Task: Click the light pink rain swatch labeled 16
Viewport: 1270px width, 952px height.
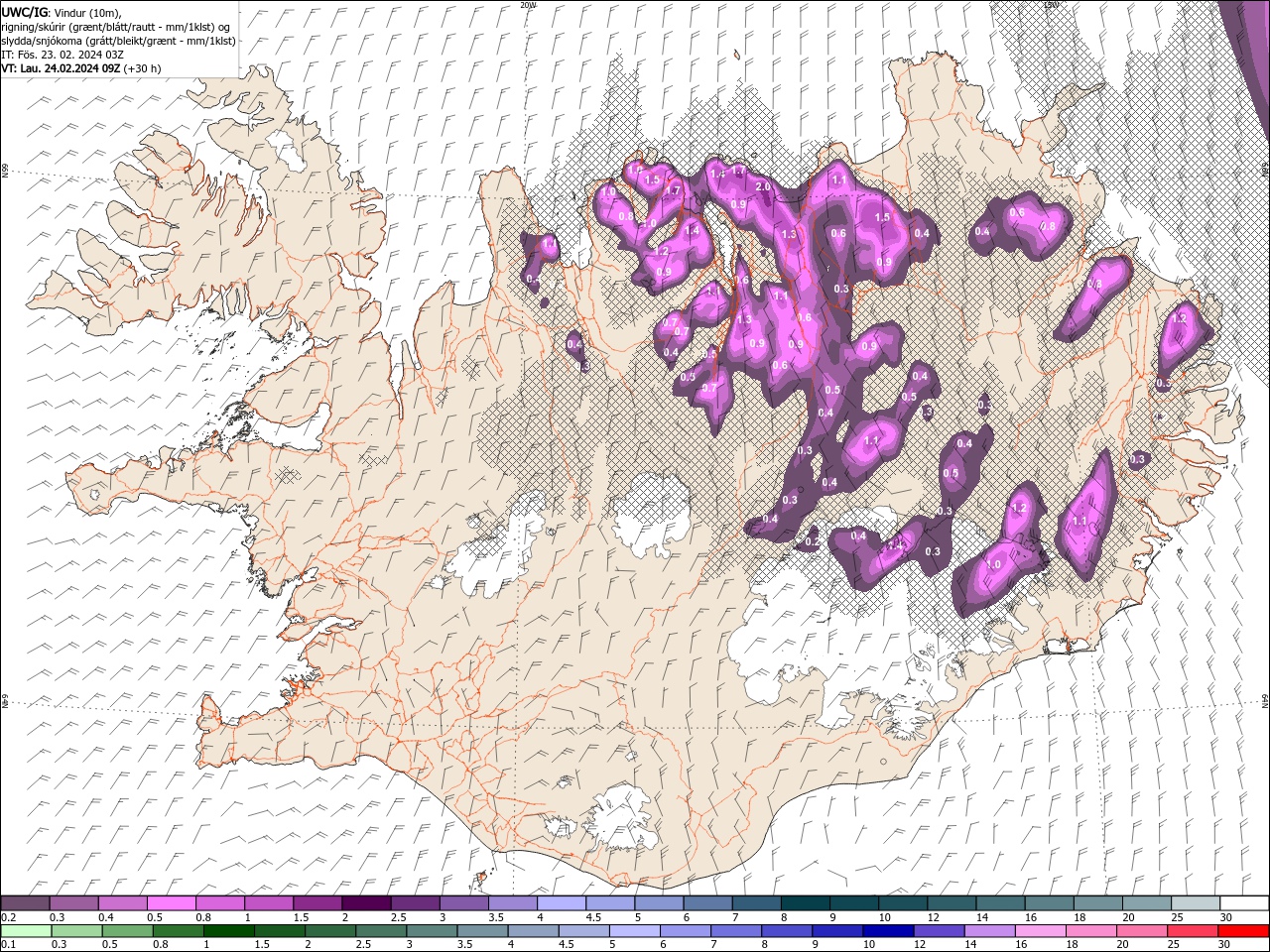Action: [x=1039, y=931]
